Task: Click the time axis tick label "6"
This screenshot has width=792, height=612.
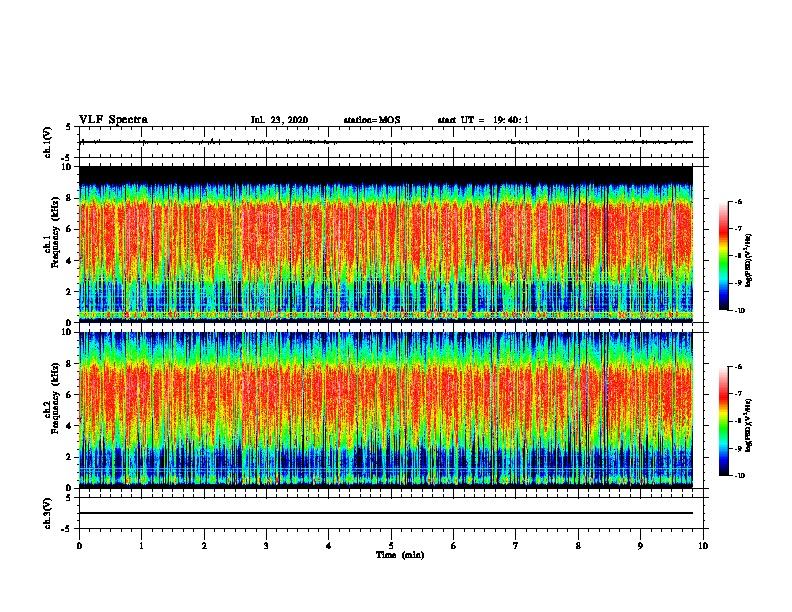Action: (454, 546)
